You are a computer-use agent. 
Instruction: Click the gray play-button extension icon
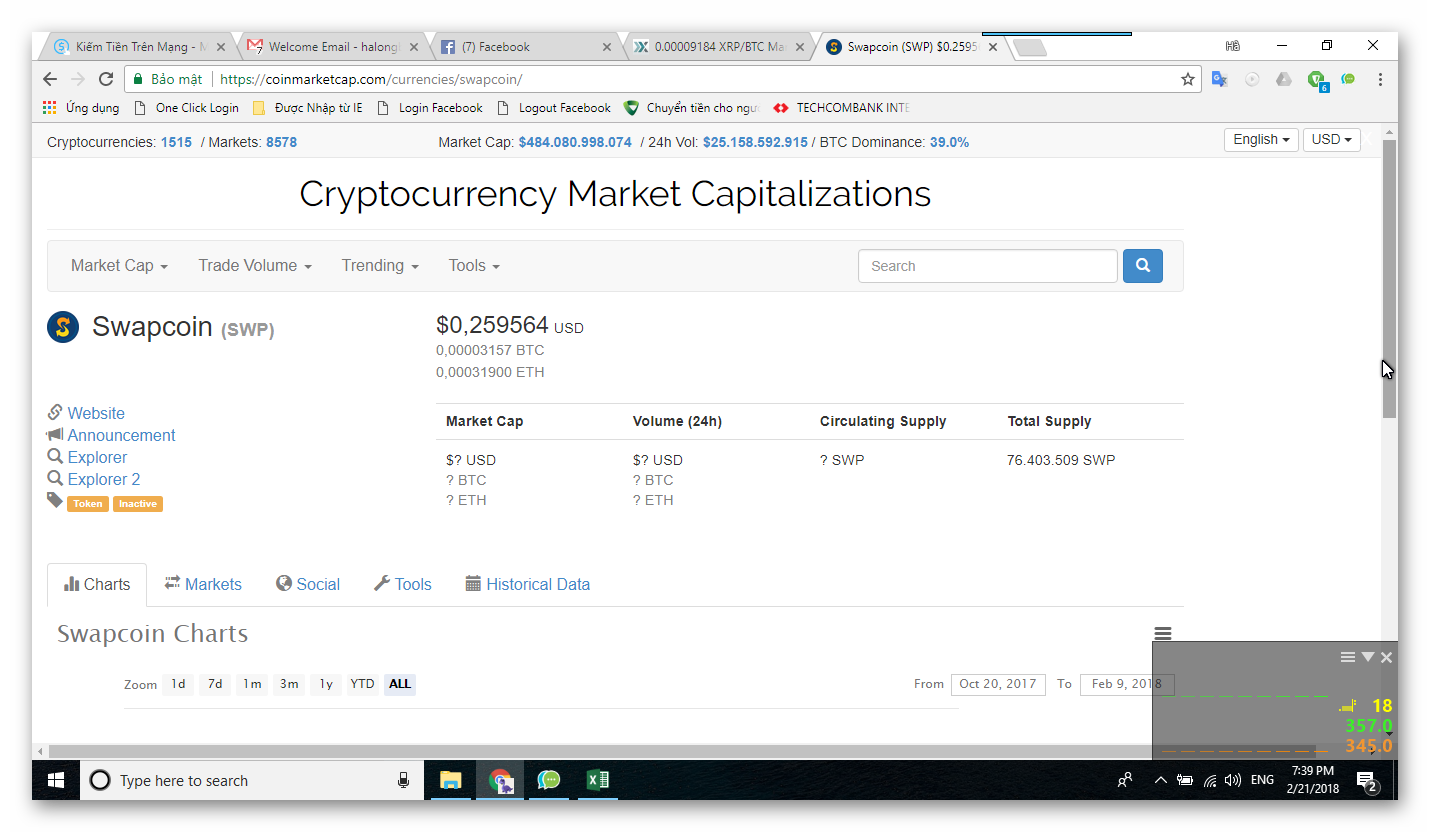point(1252,79)
